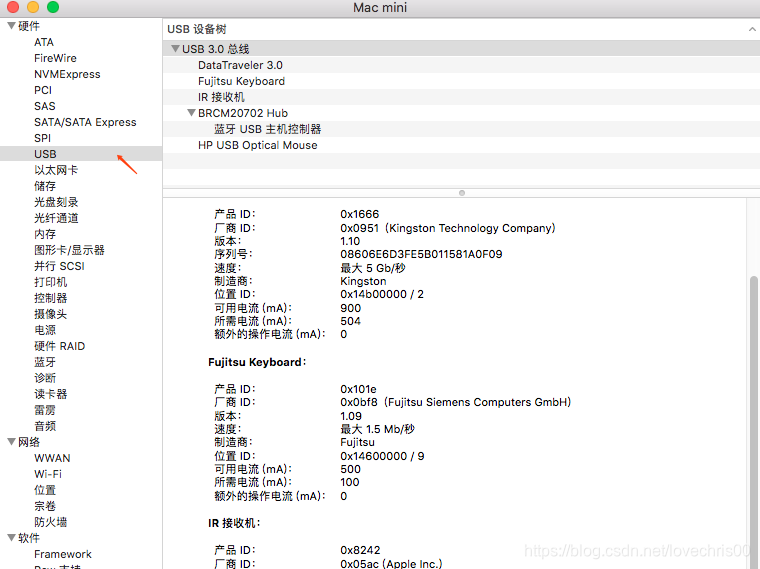Click the green zoom window button
This screenshot has height=569, width=760.
point(53,7)
